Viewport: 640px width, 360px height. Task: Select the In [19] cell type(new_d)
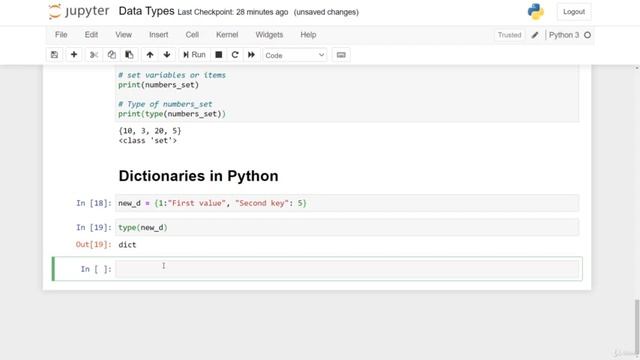(347, 227)
